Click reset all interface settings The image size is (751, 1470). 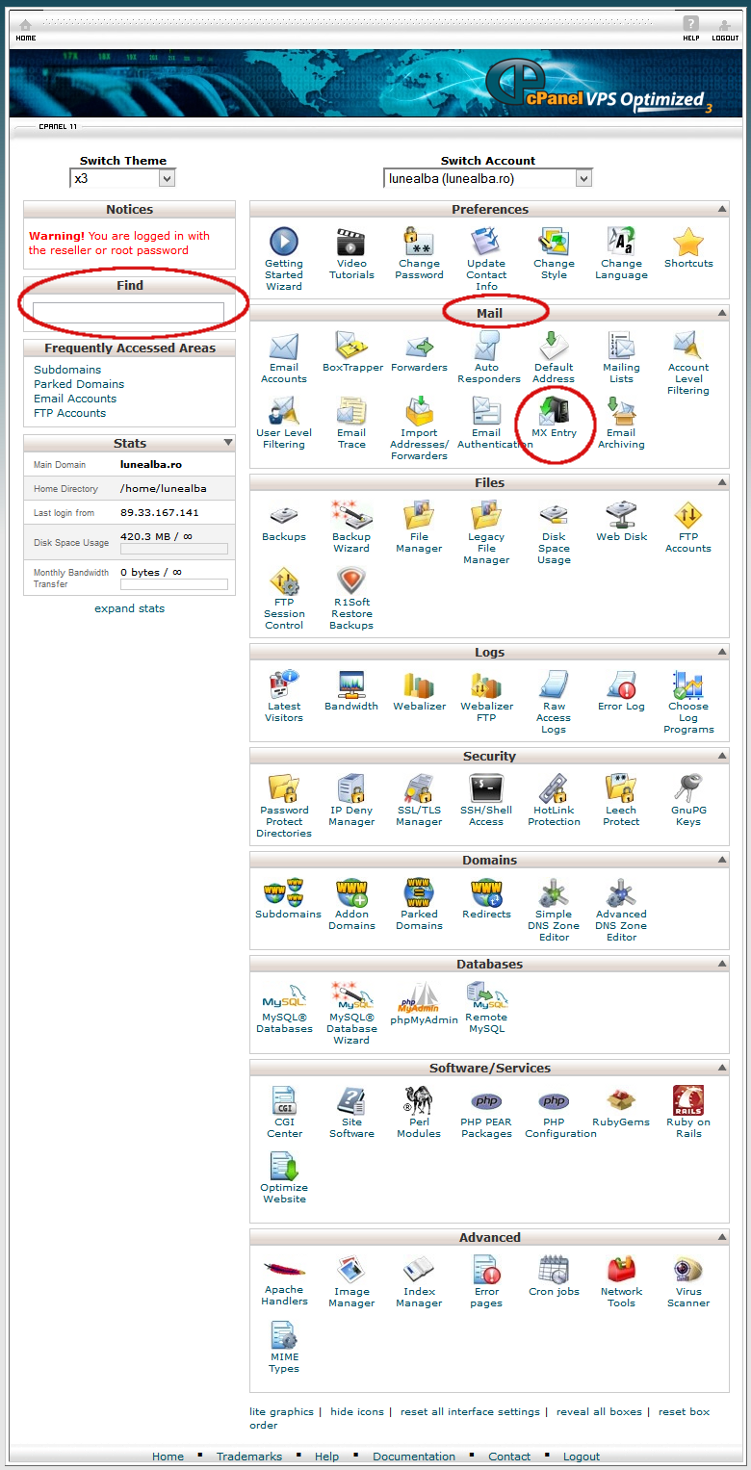tap(470, 1412)
